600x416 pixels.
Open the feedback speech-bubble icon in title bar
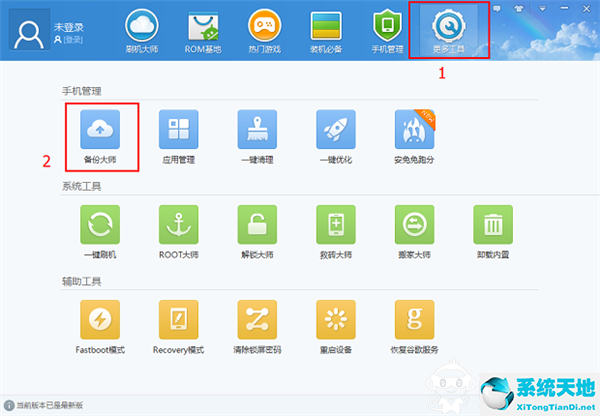click(497, 8)
